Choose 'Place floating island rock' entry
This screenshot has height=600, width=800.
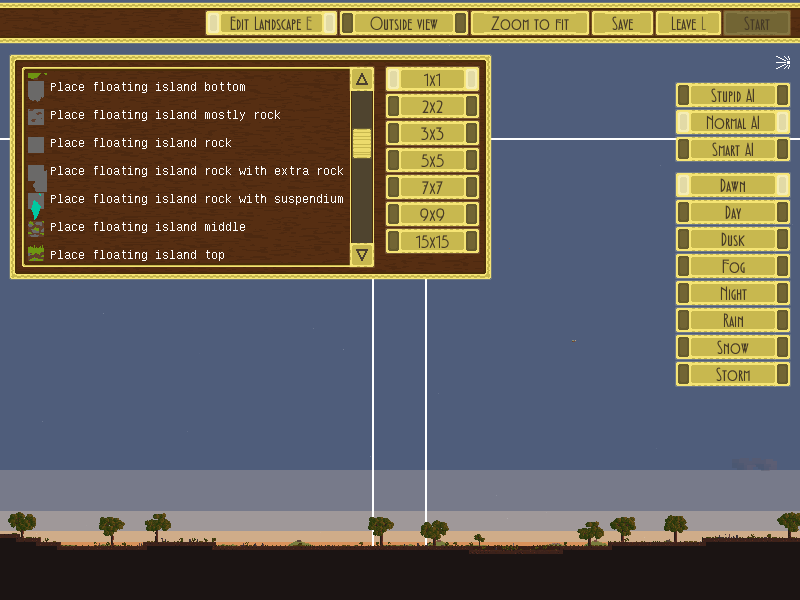(141, 143)
